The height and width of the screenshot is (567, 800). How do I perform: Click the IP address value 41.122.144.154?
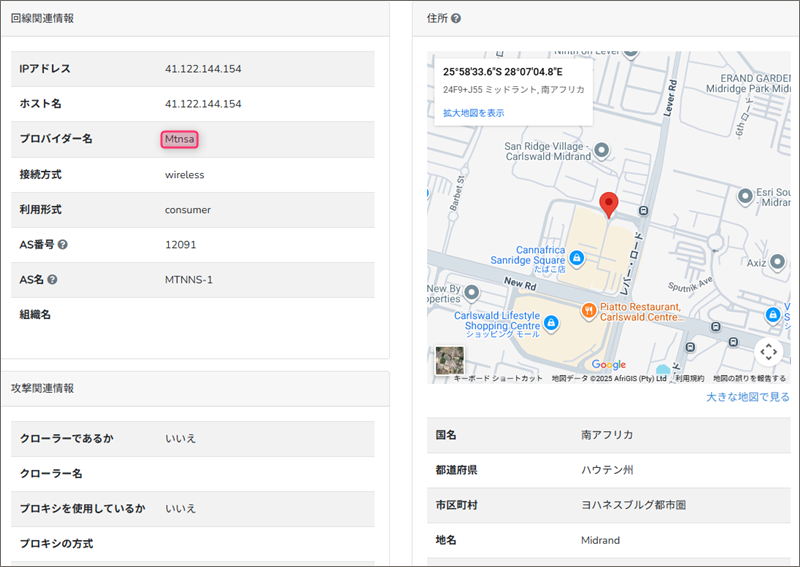pos(203,69)
